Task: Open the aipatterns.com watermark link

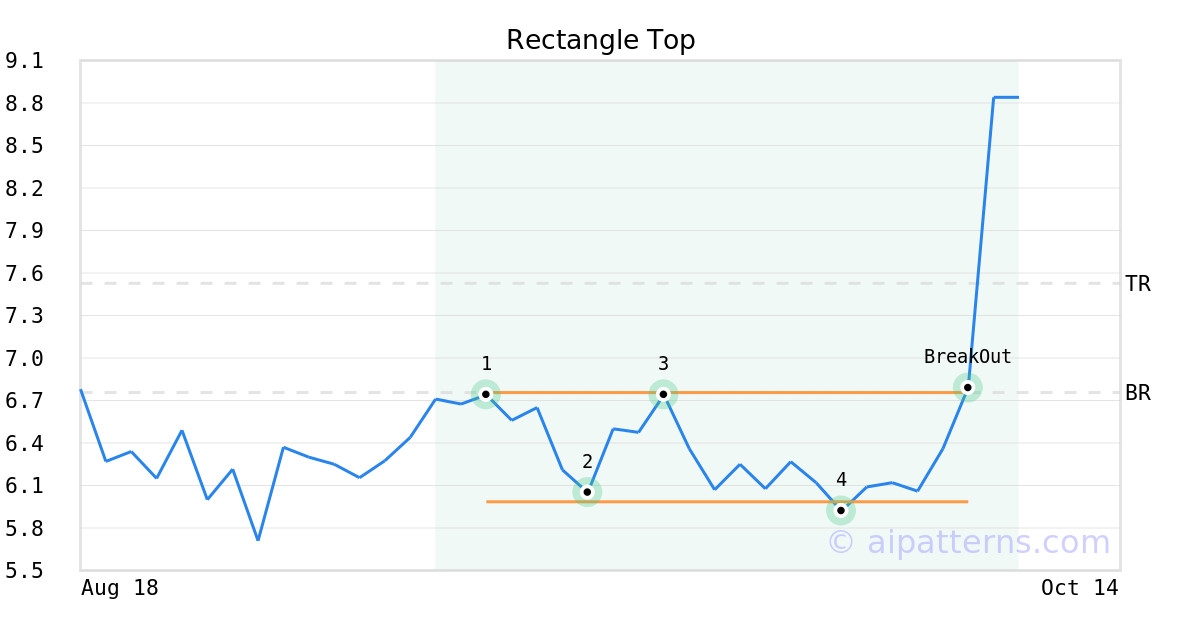Action: pyautogui.click(x=968, y=542)
